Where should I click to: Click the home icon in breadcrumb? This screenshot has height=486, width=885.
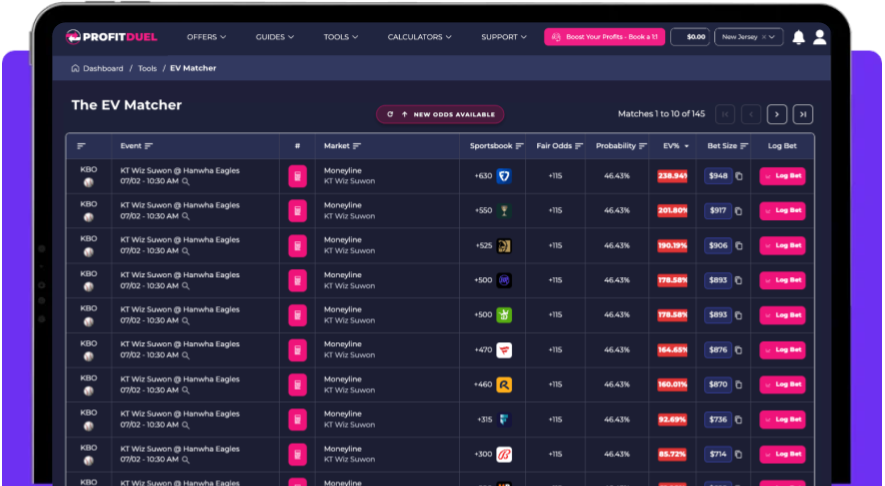pyautogui.click(x=75, y=68)
